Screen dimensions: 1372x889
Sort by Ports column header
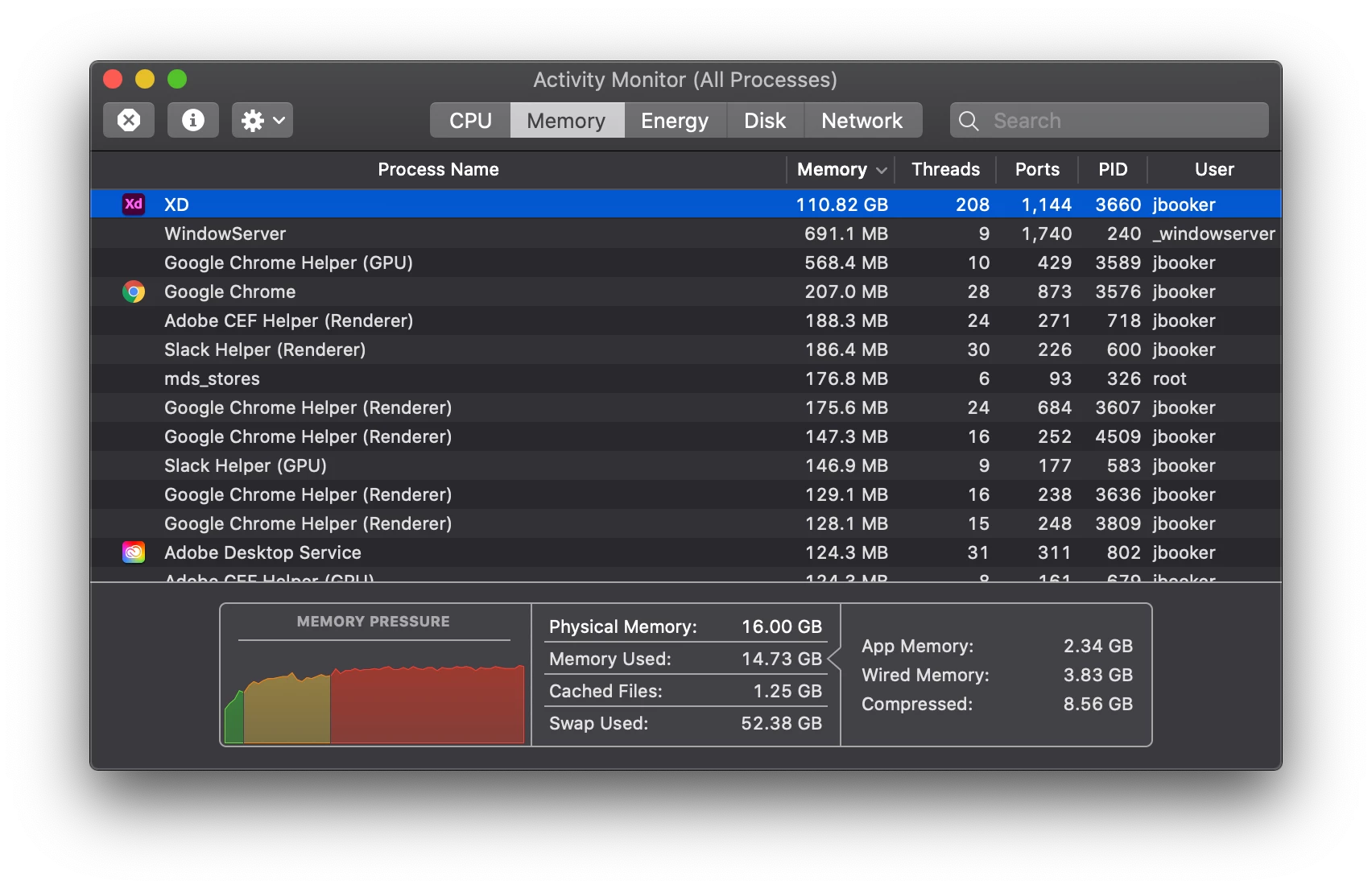pos(1037,169)
